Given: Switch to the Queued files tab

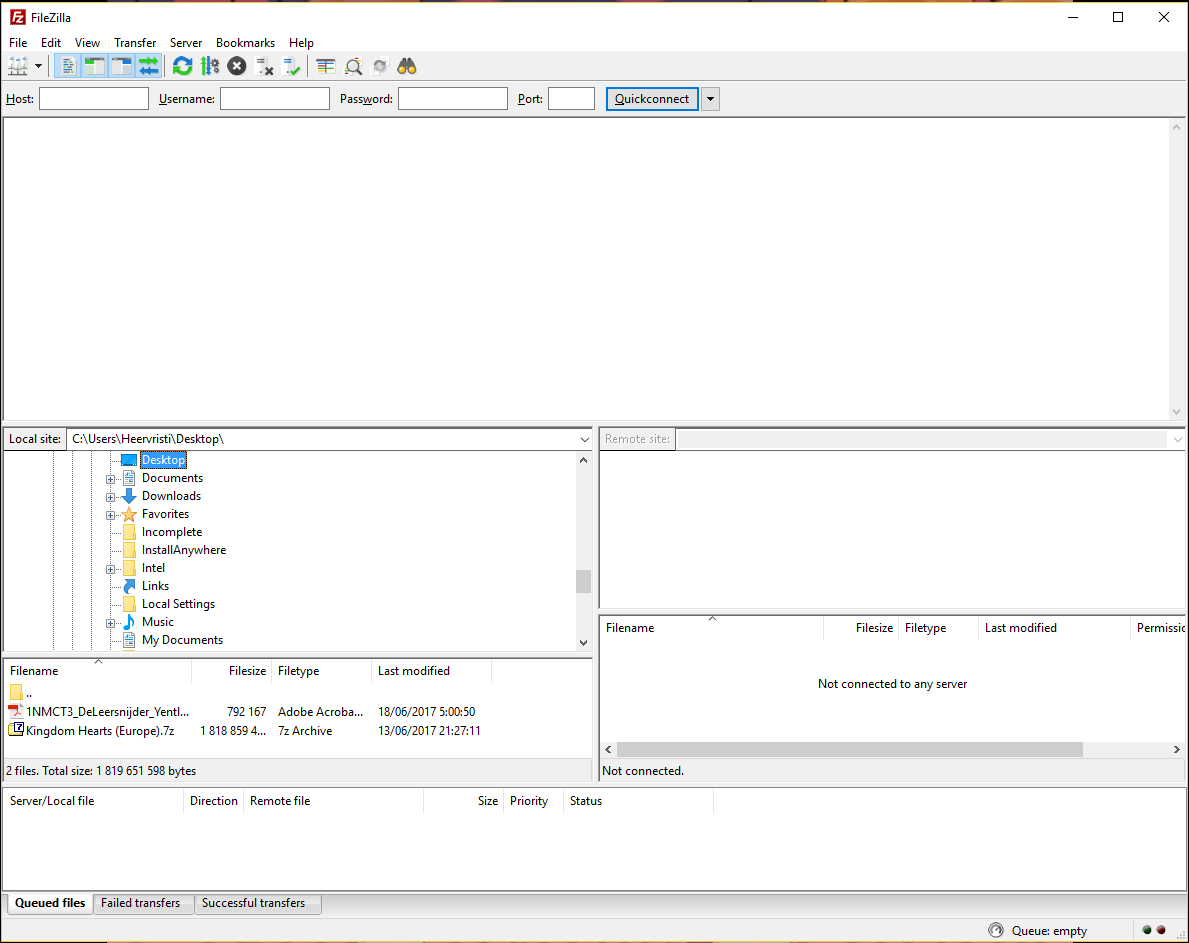Looking at the screenshot, I should 50,903.
